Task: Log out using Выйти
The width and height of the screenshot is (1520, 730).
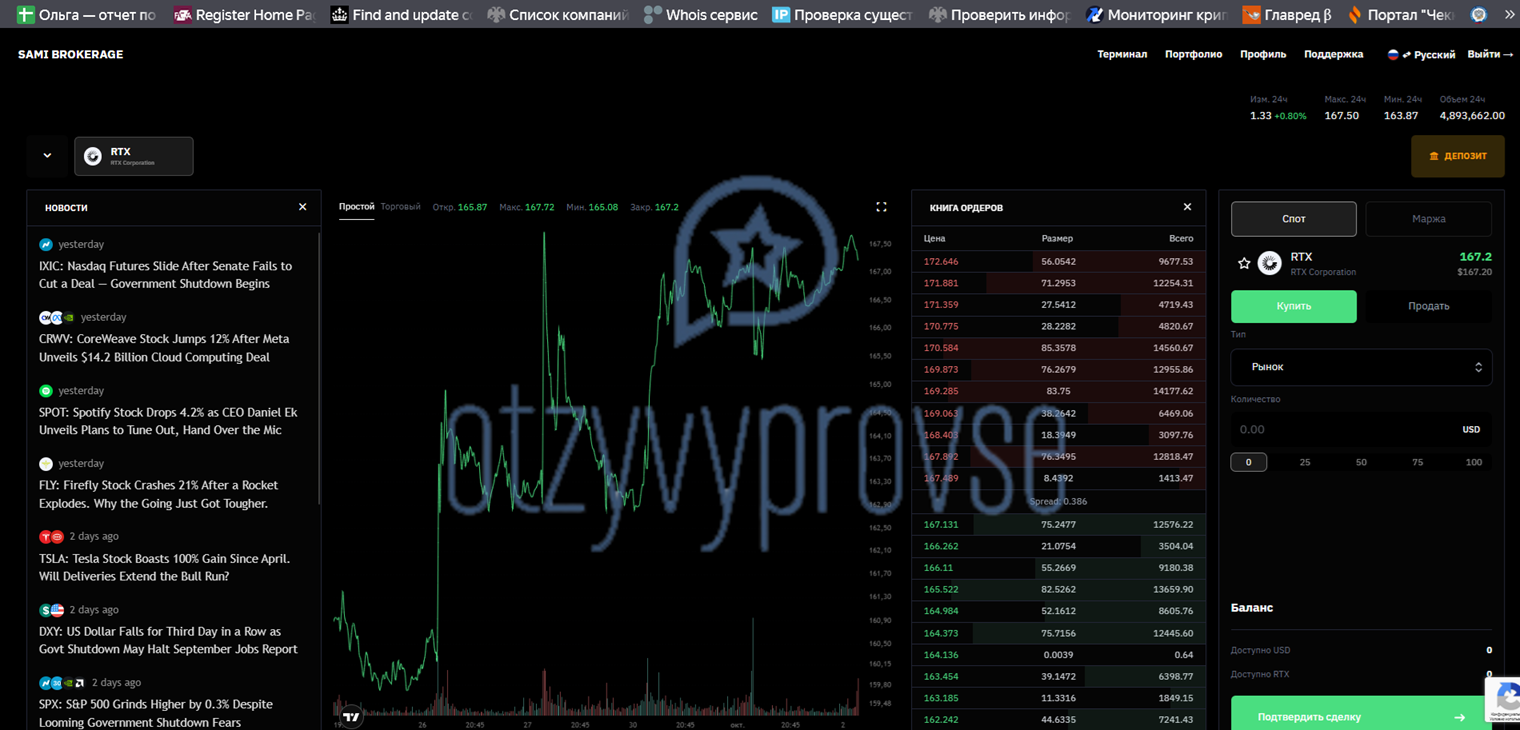Action: [x=1490, y=54]
